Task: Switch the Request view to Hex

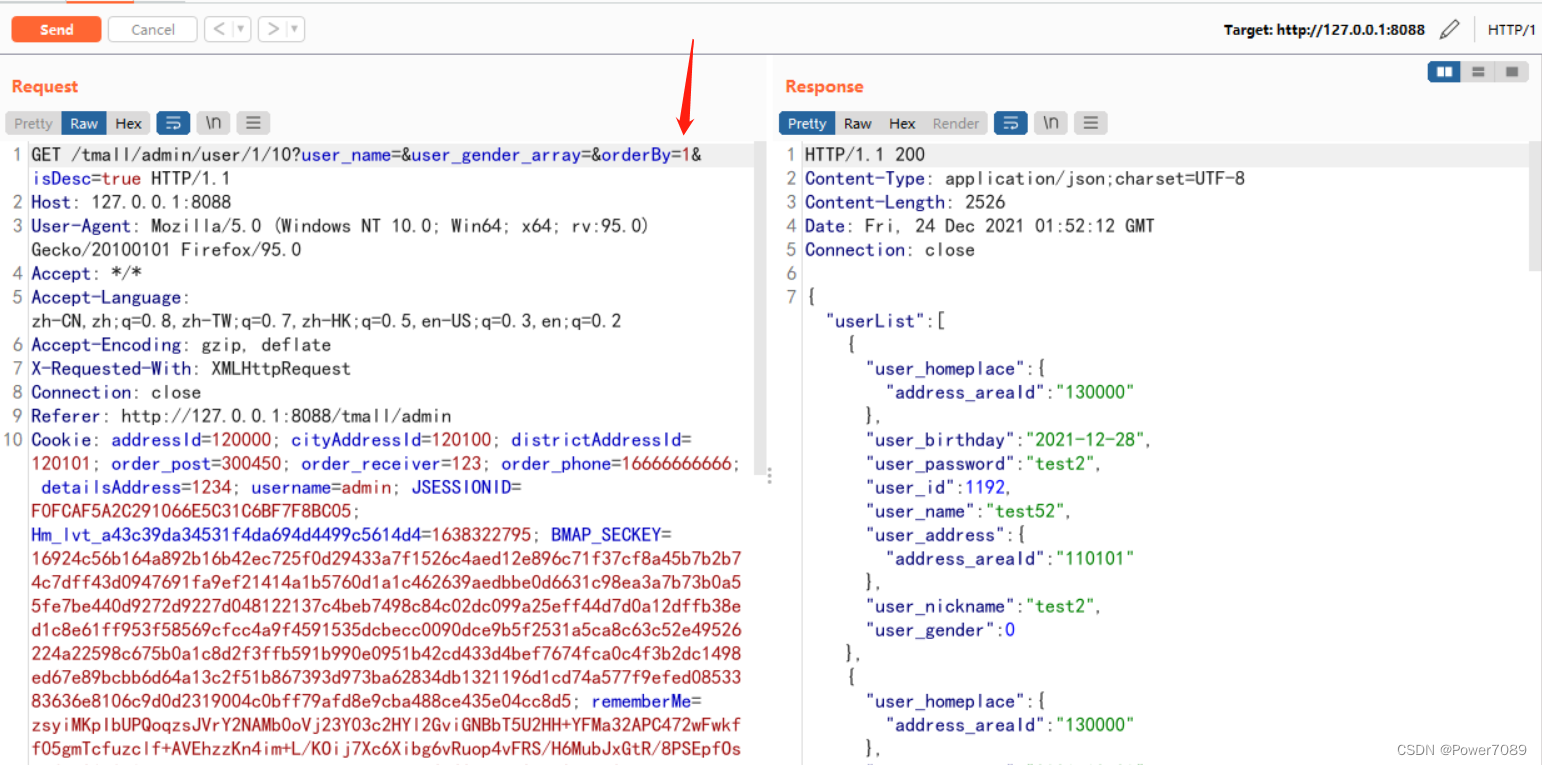Action: 128,122
